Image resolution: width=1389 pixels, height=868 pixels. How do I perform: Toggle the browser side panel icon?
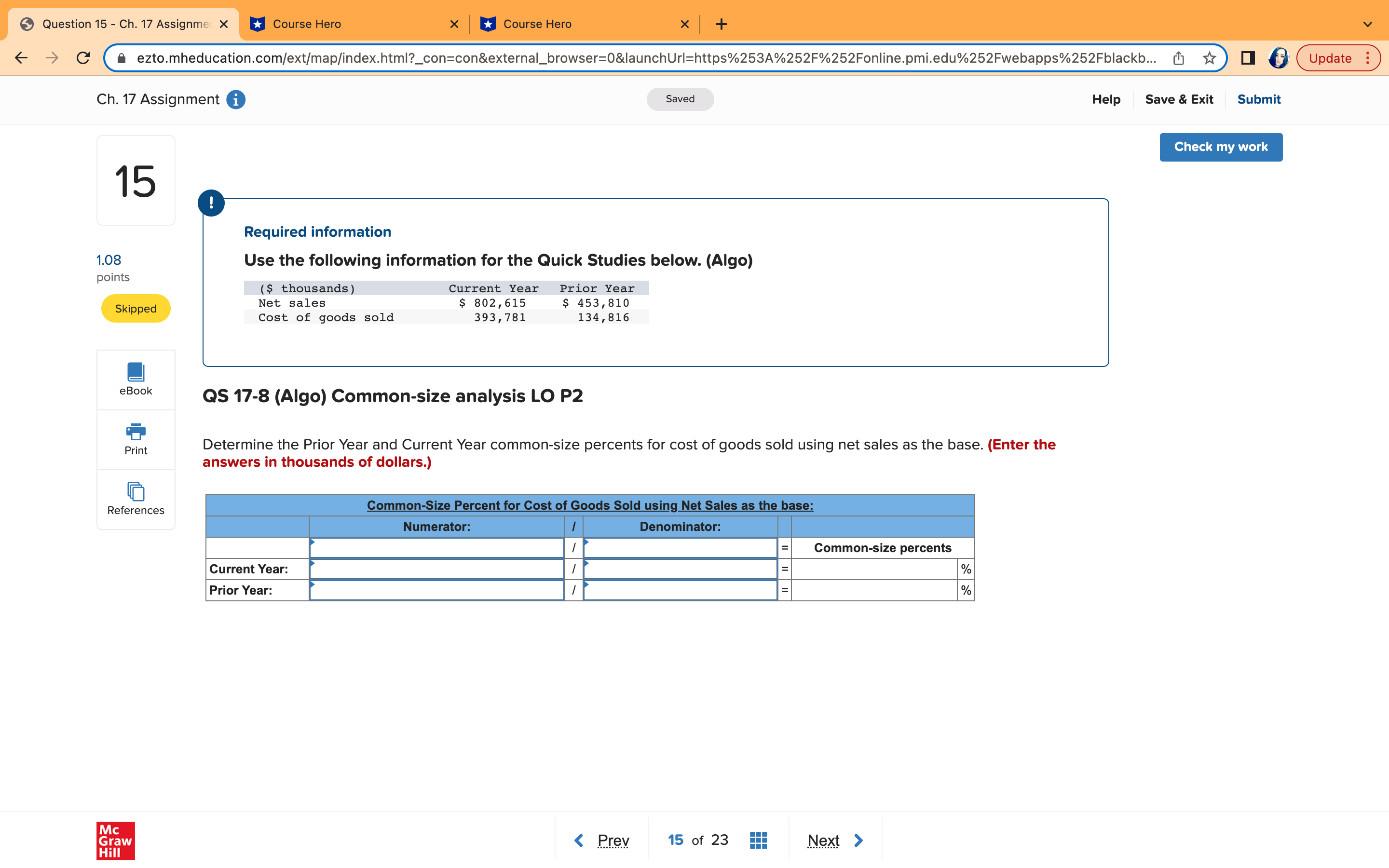click(1247, 58)
